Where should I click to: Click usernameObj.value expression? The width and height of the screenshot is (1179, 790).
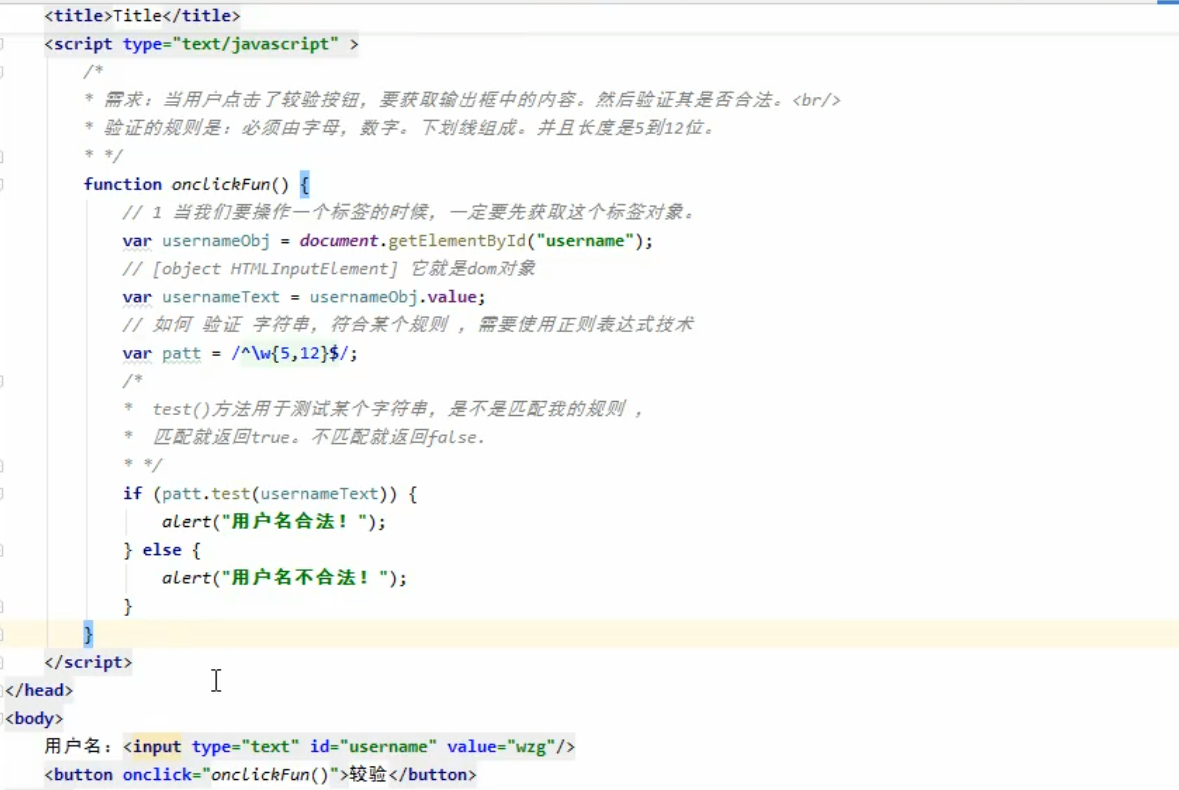tap(393, 297)
